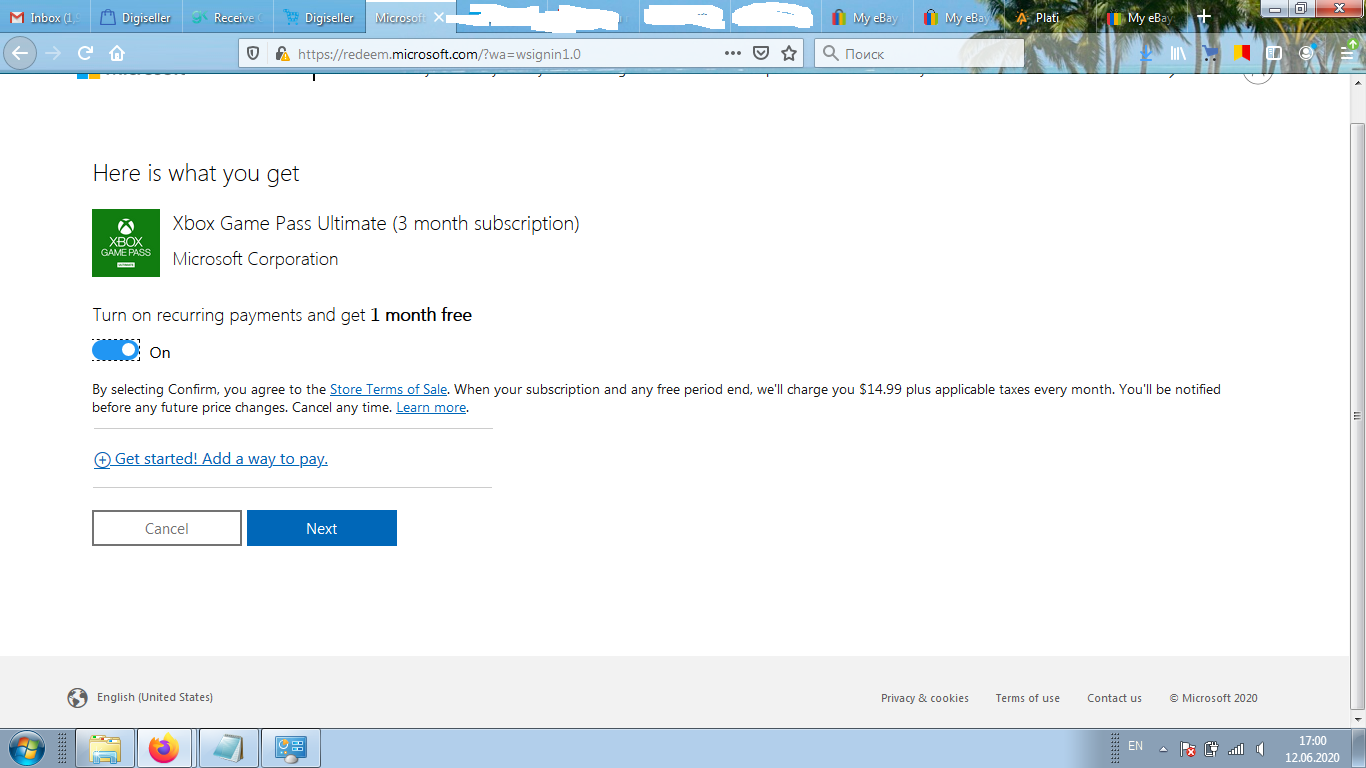The image size is (1366, 768).
Task: Open the power plug tray icon
Action: 1211,748
